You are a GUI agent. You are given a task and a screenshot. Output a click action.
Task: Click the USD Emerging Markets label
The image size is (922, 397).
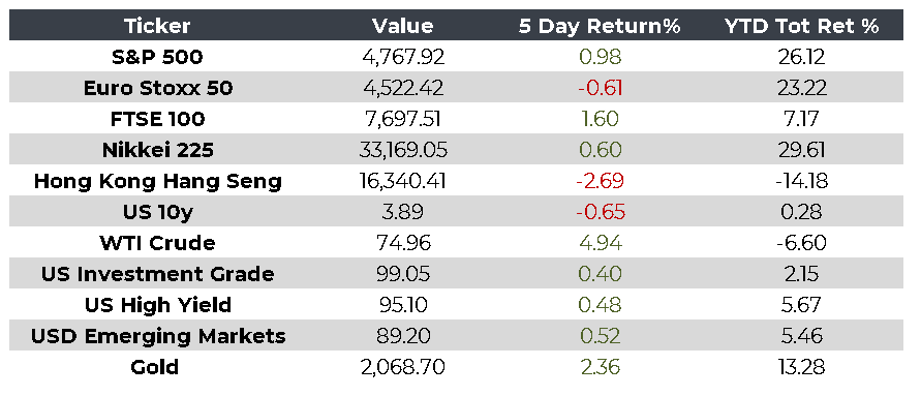tap(158, 336)
